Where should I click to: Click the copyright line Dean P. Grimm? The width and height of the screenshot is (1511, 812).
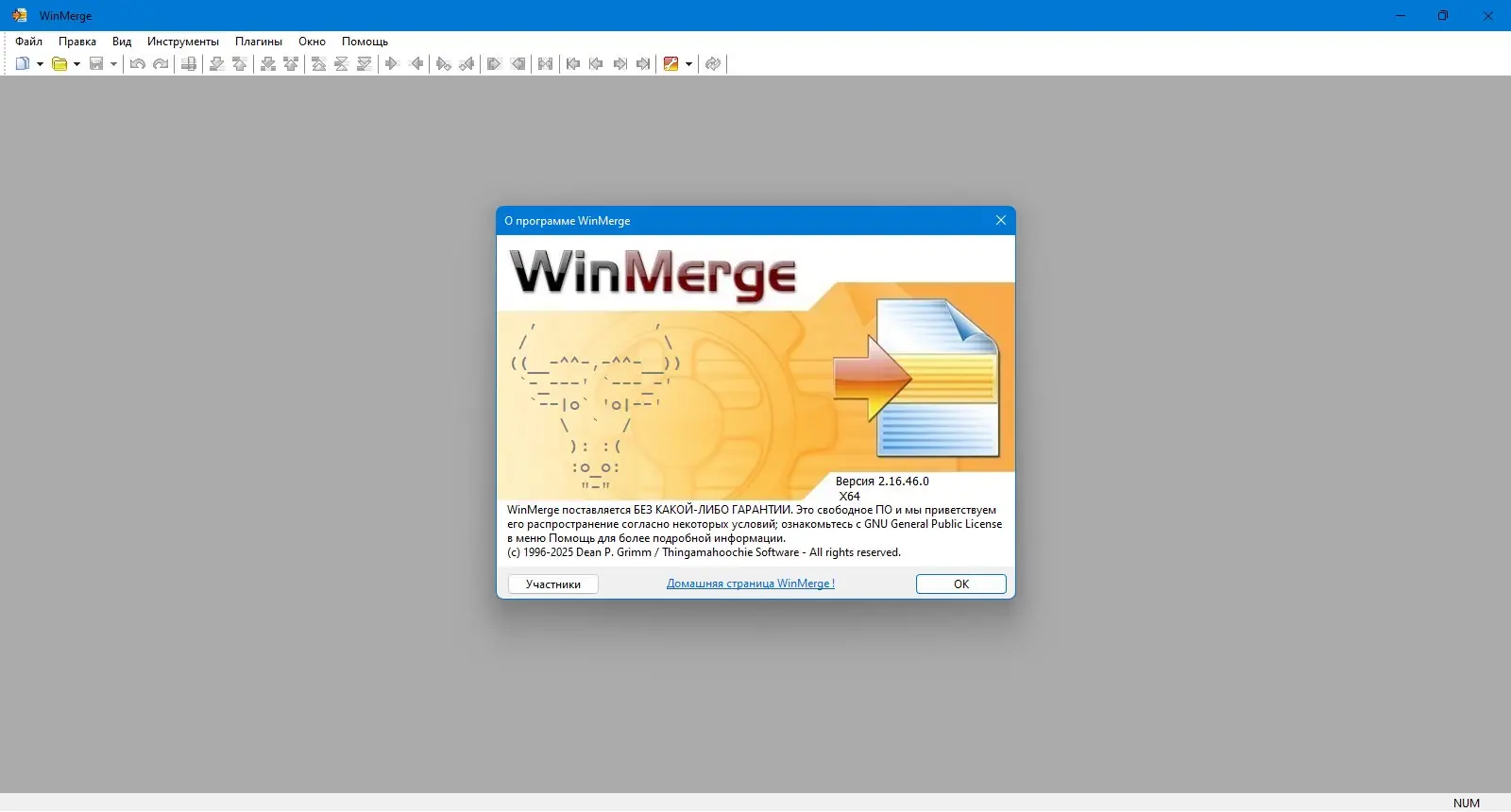click(704, 552)
